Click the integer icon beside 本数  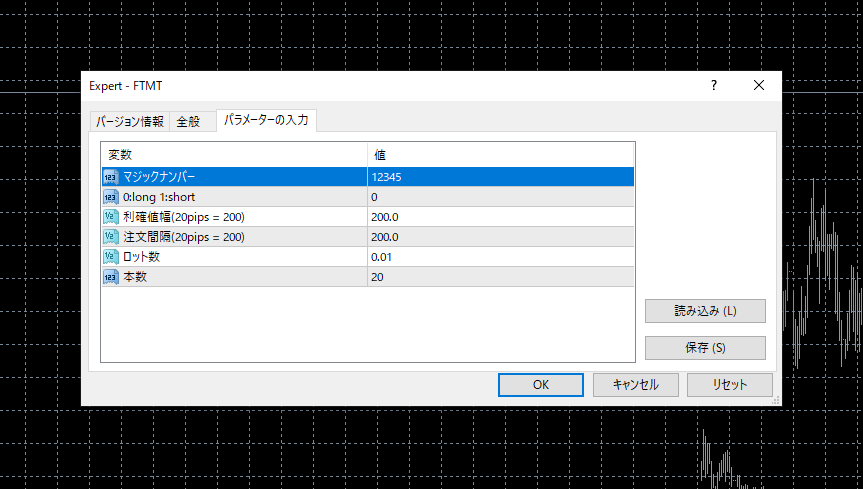tap(110, 277)
